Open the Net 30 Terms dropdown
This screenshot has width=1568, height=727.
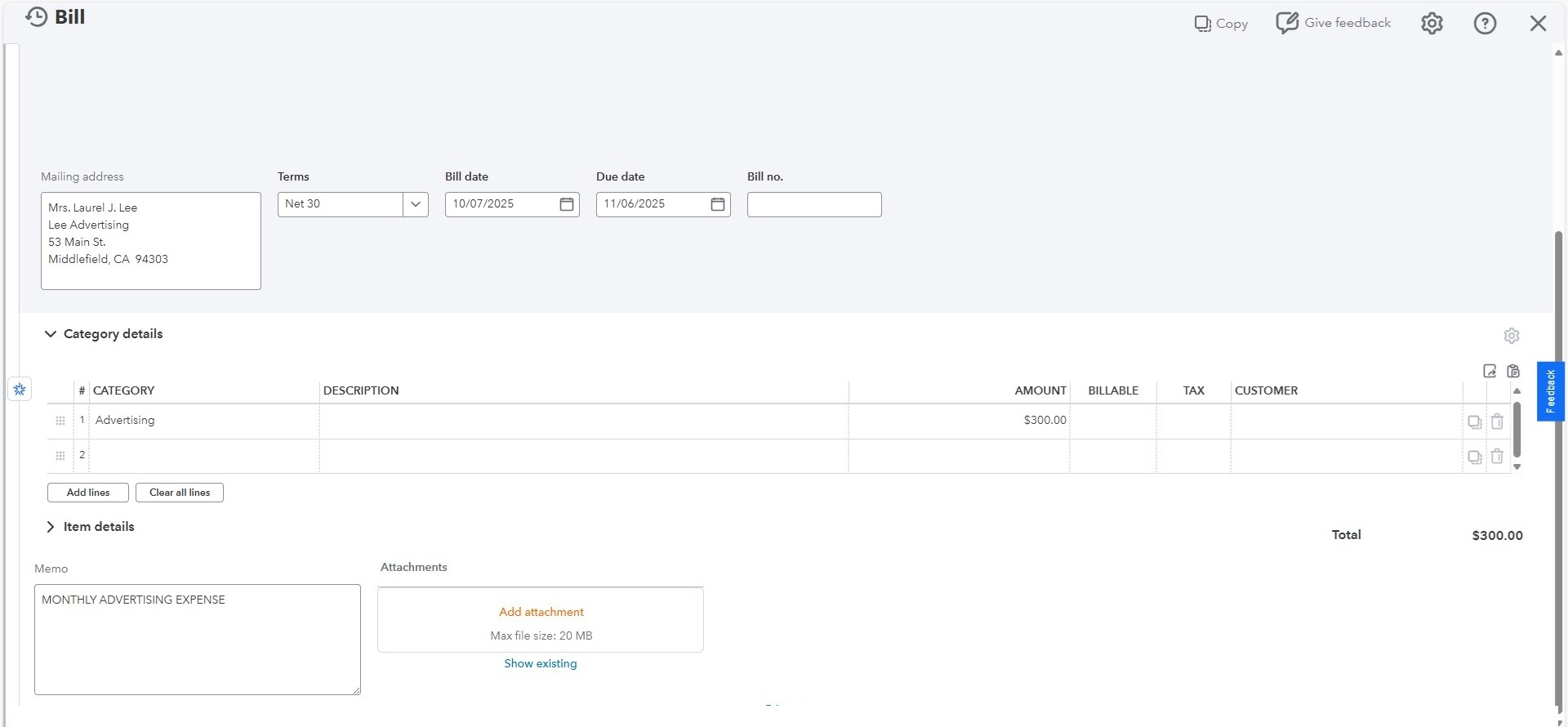click(x=415, y=204)
